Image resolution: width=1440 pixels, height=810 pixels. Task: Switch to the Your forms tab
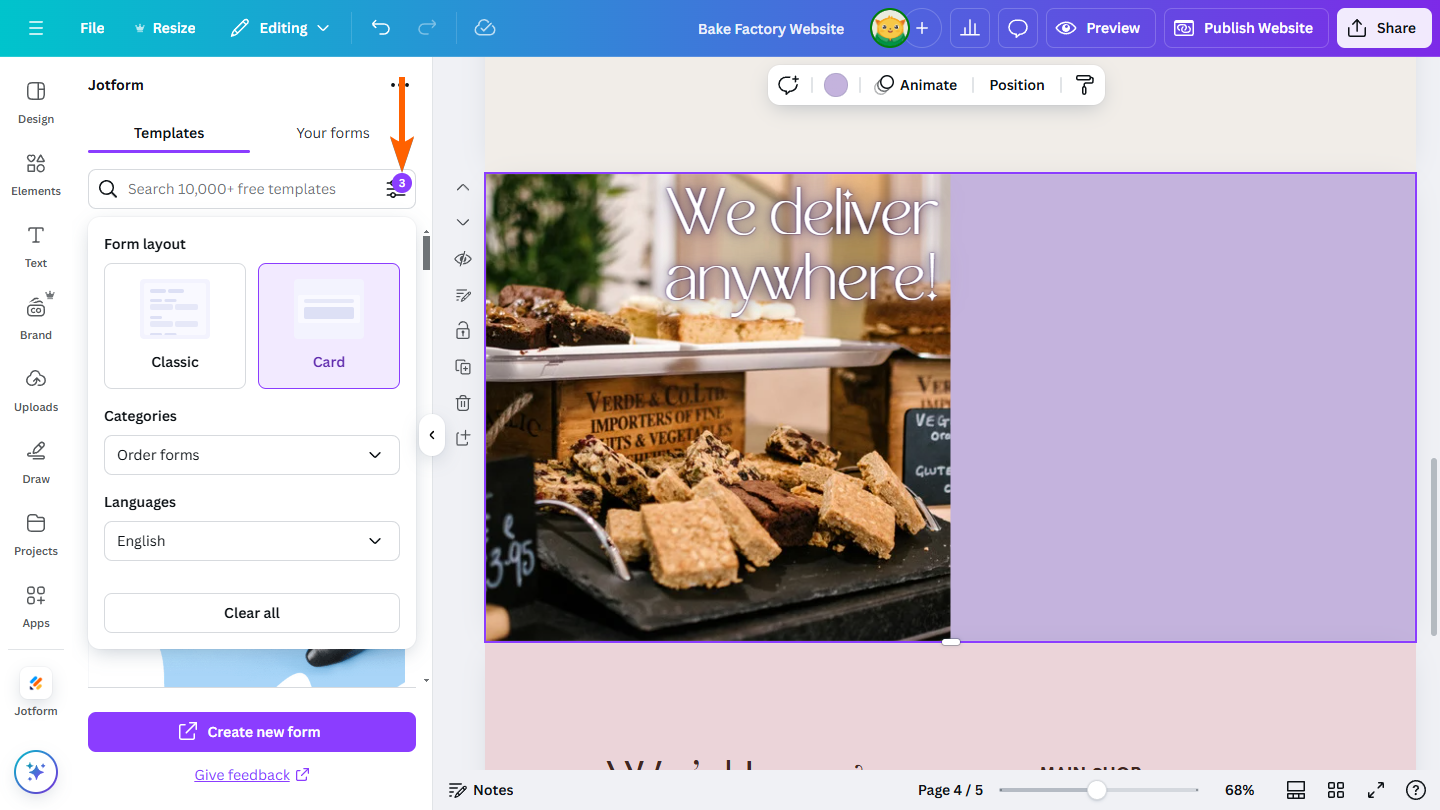pyautogui.click(x=333, y=132)
